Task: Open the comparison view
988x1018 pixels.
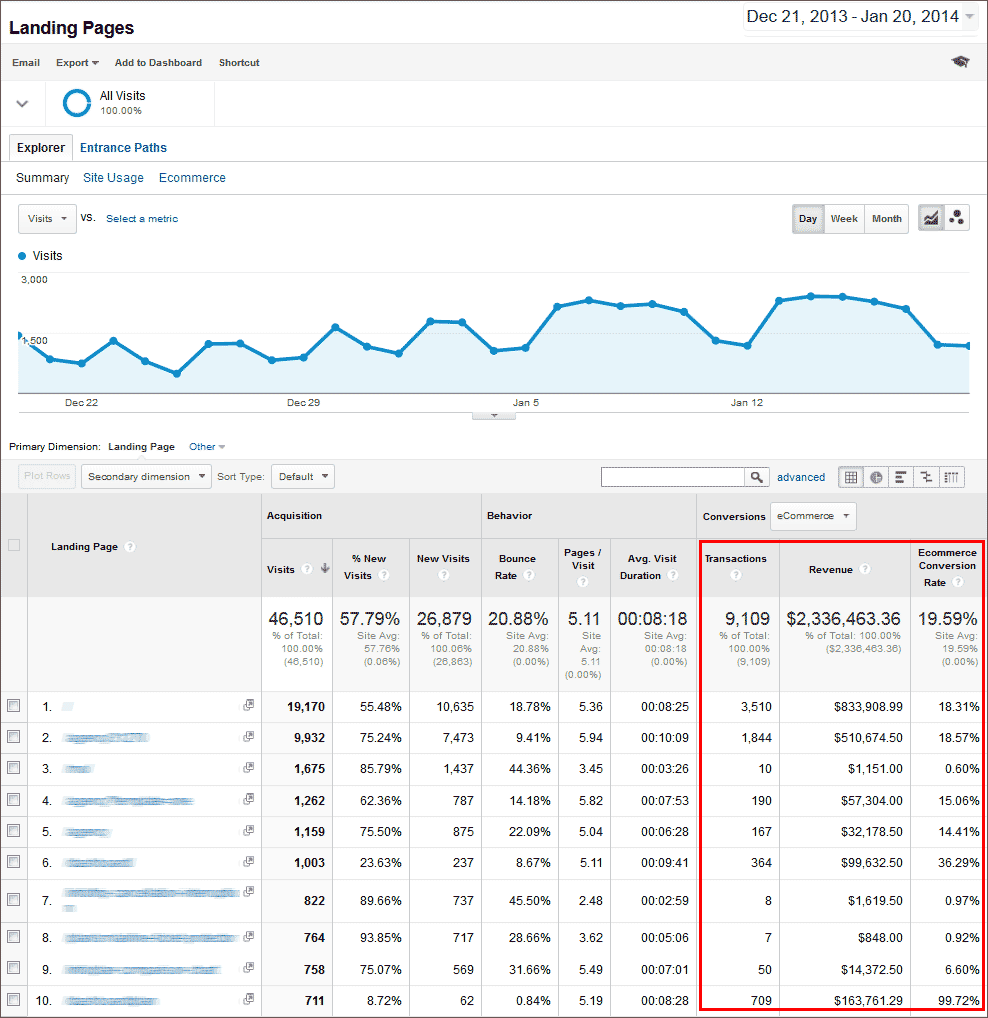Action: tap(927, 477)
